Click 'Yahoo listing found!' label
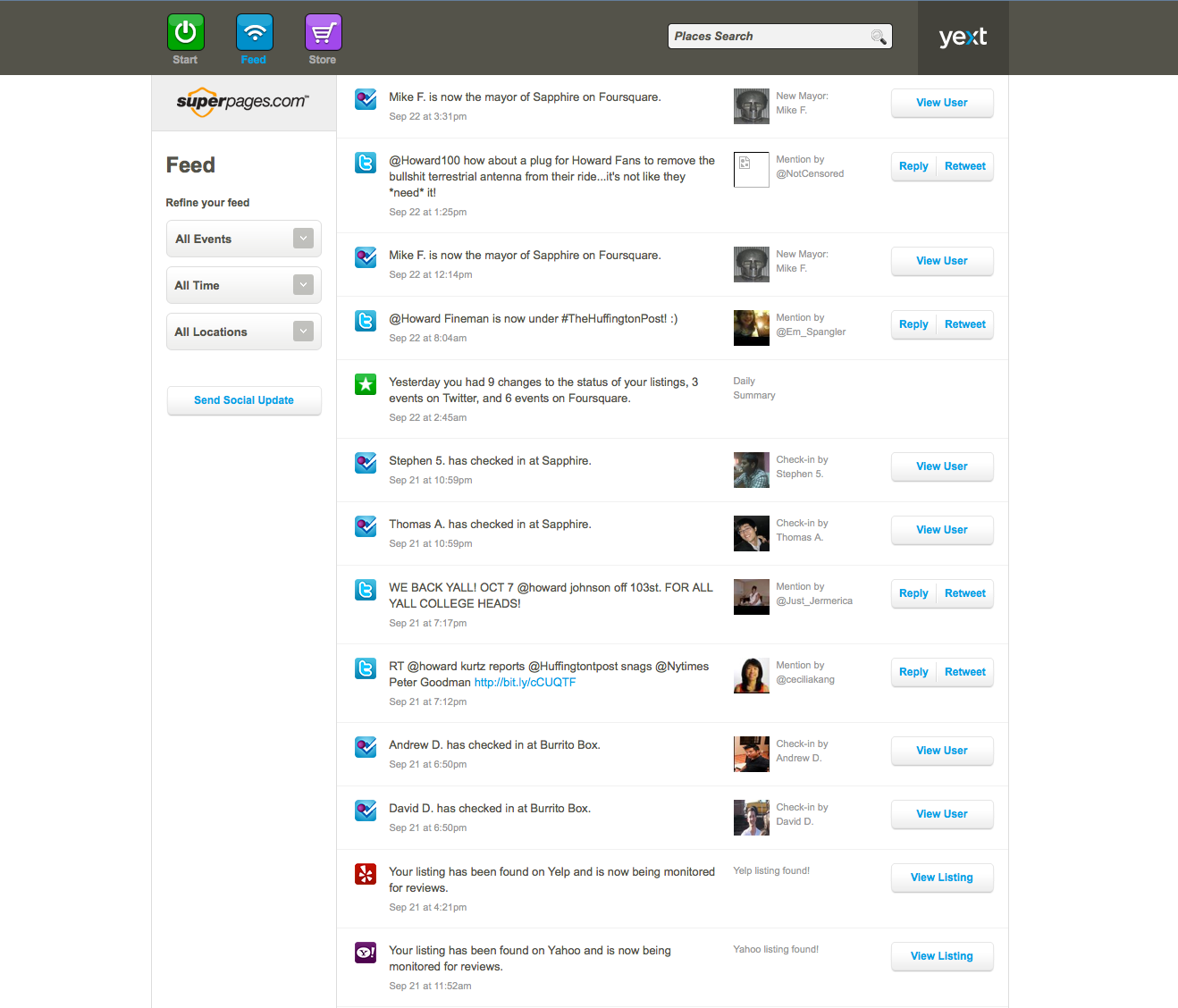1178x1008 pixels. pyautogui.click(x=776, y=949)
